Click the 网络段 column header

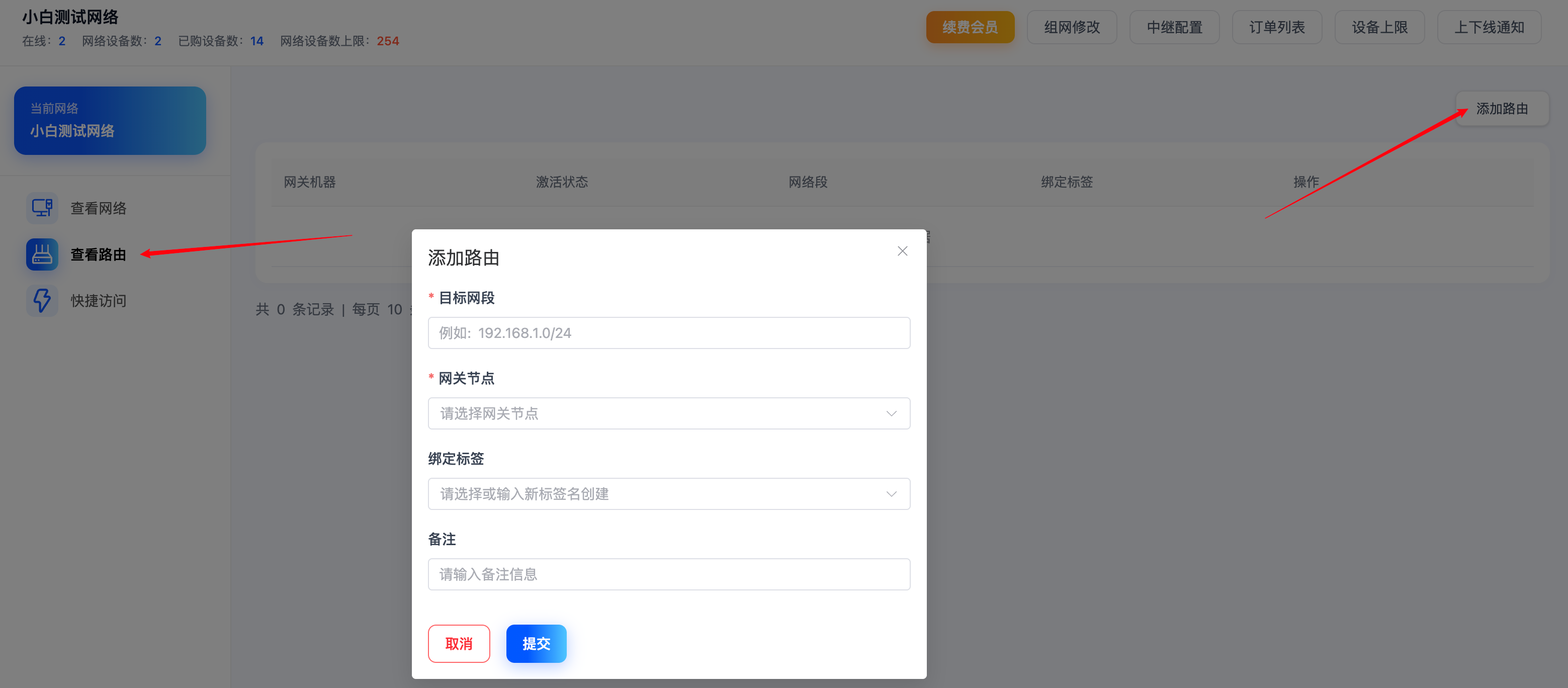[808, 182]
